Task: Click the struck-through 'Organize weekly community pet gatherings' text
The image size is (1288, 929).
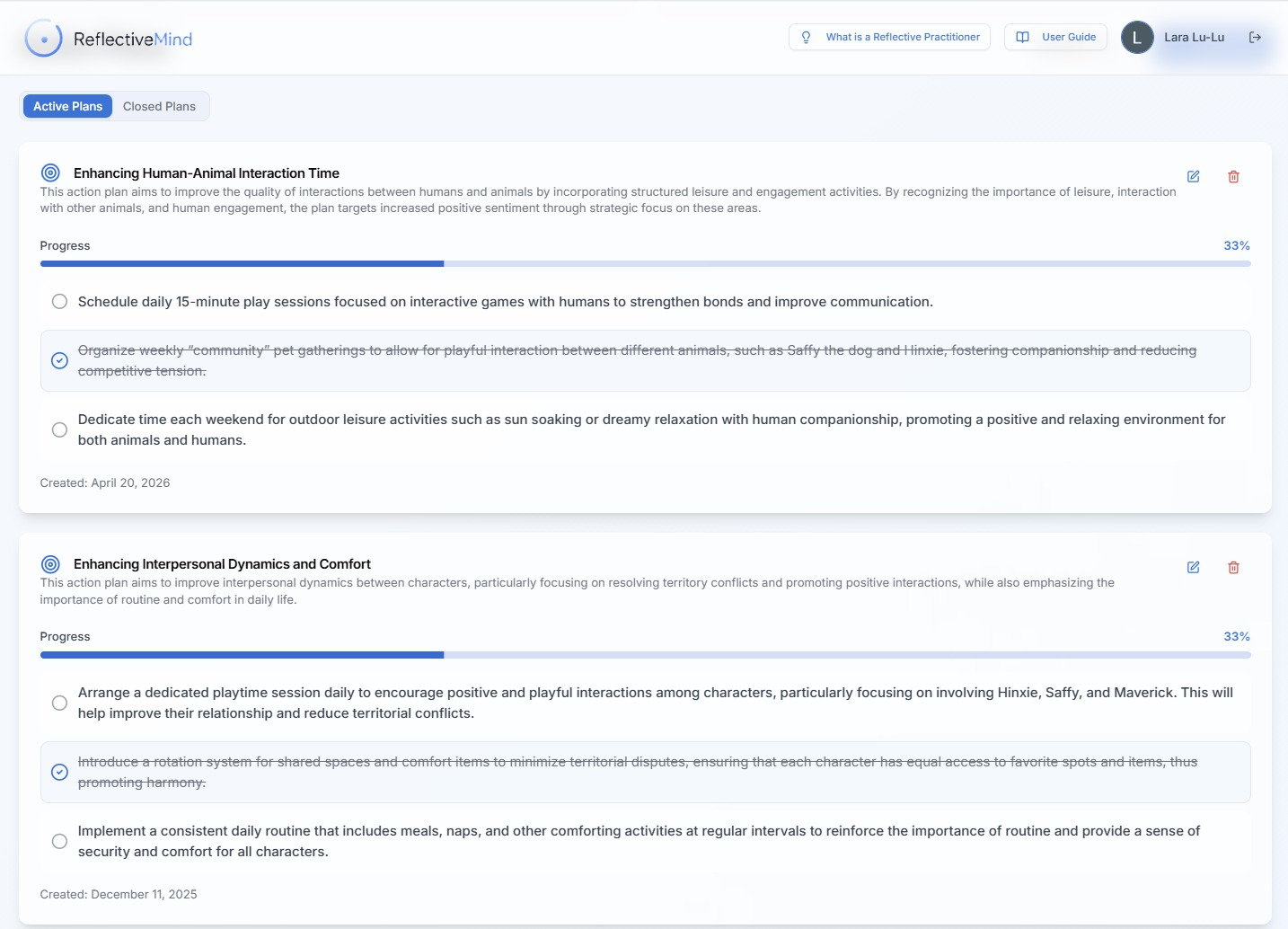Action: click(637, 360)
